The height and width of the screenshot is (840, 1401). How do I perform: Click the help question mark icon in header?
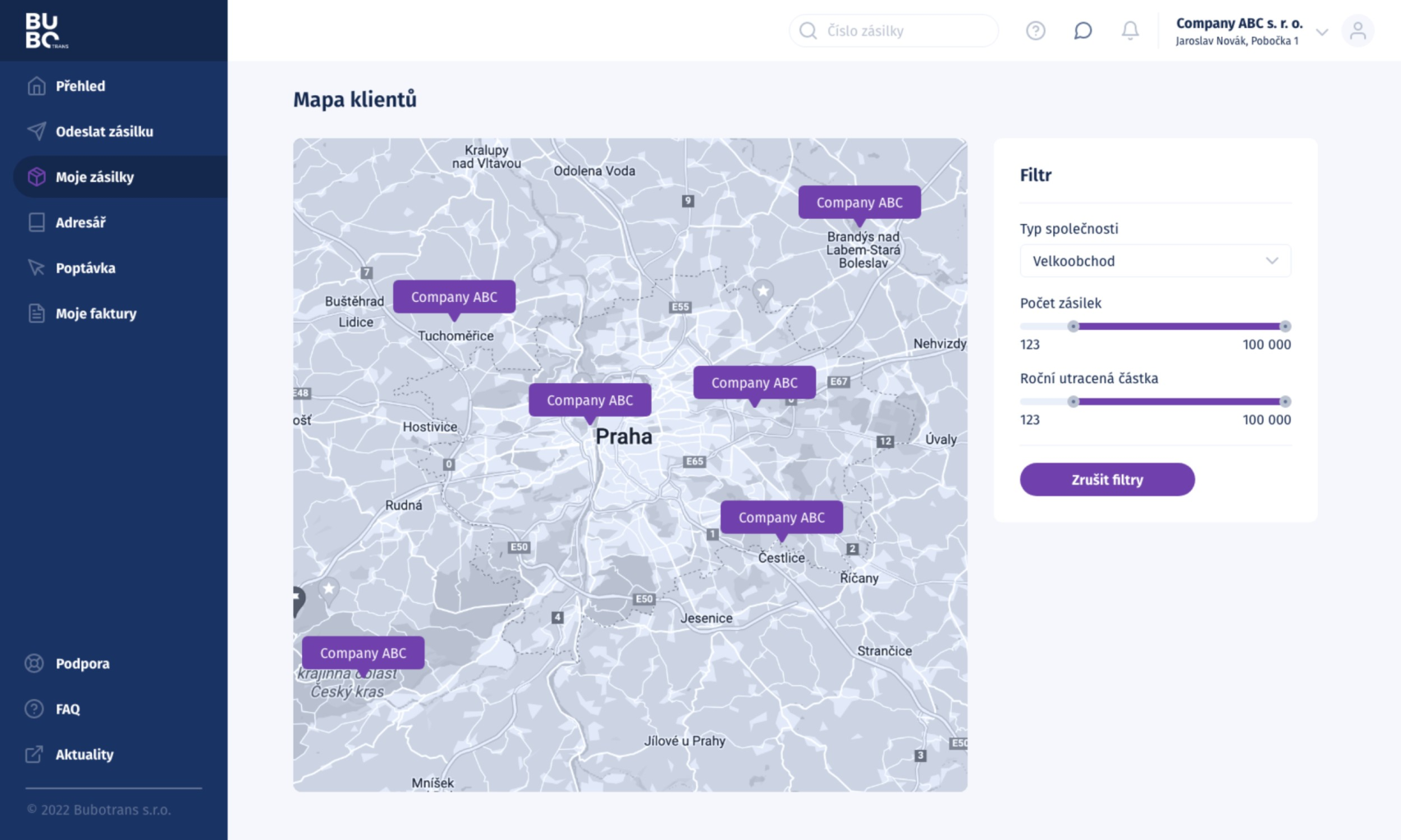[1035, 30]
